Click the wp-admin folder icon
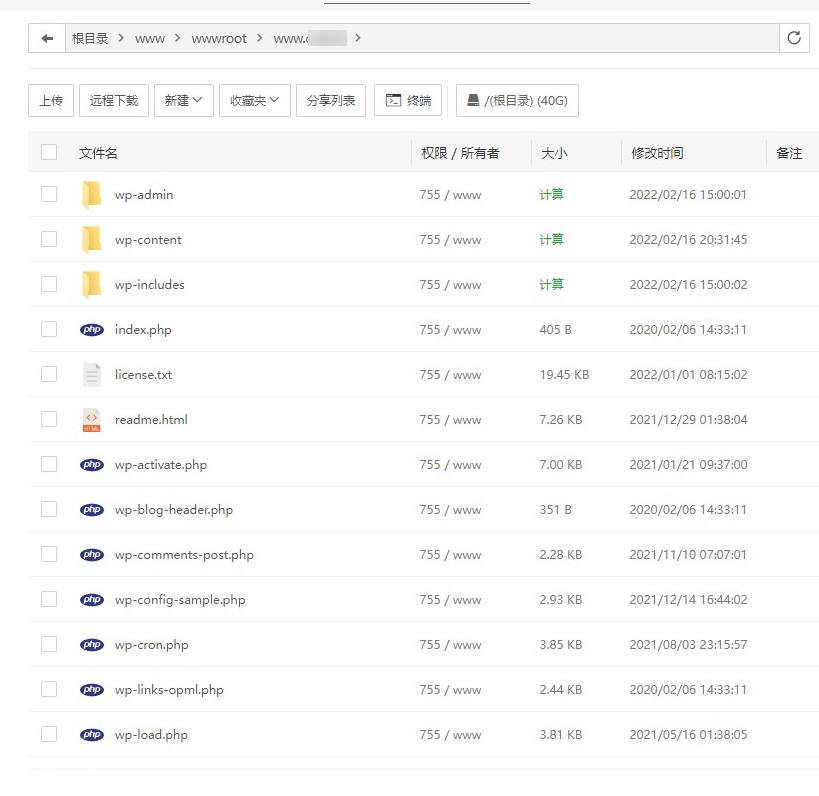Image resolution: width=819 pixels, height=796 pixels. [92, 194]
